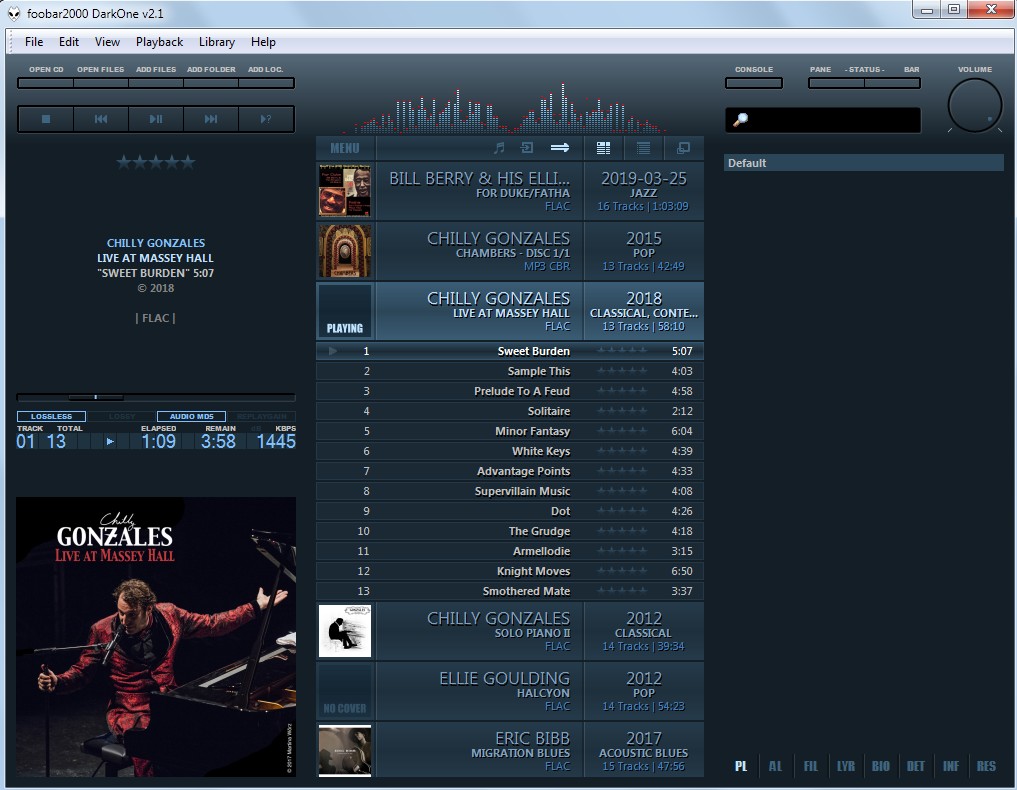Image resolution: width=1017 pixels, height=790 pixels.
Task: Click the Add Files button
Action: (x=156, y=83)
